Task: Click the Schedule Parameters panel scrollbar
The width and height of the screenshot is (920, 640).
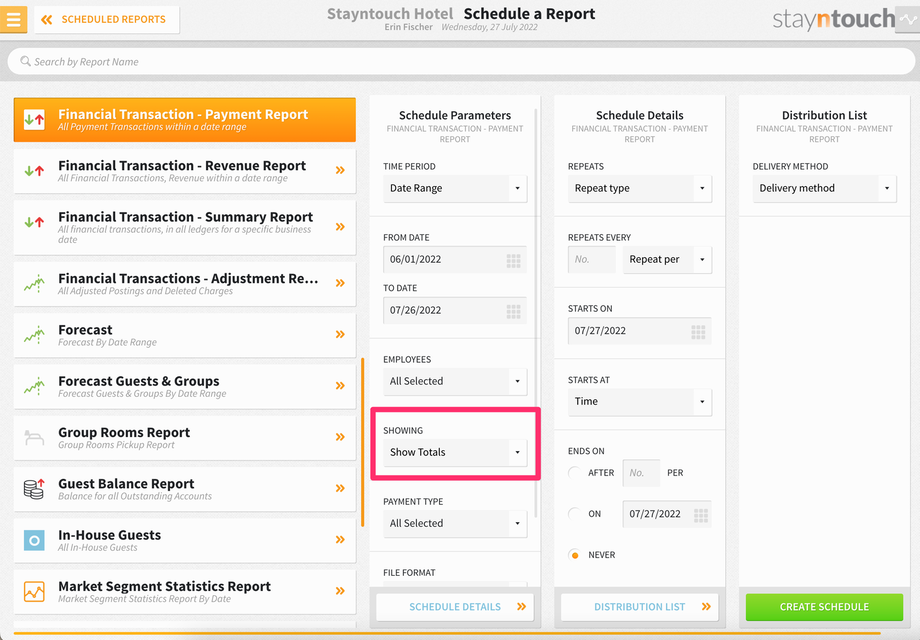Action: (536, 313)
